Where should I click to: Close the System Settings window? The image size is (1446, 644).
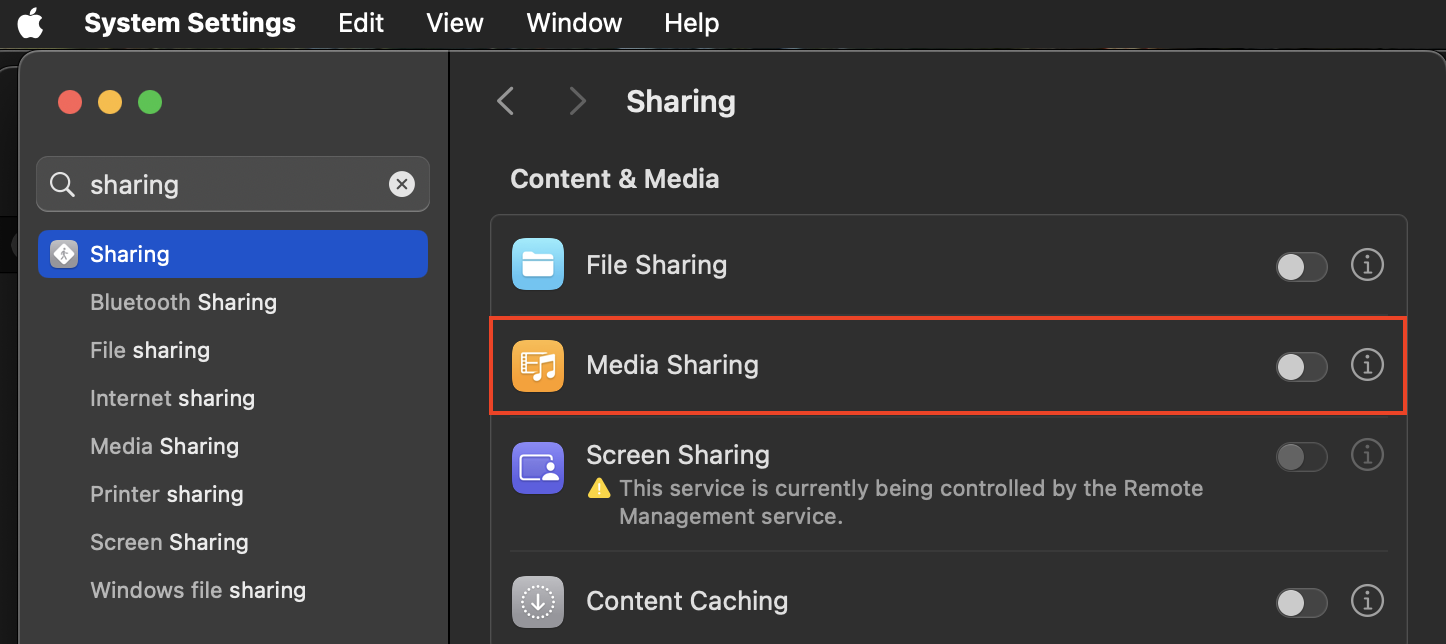[70, 102]
